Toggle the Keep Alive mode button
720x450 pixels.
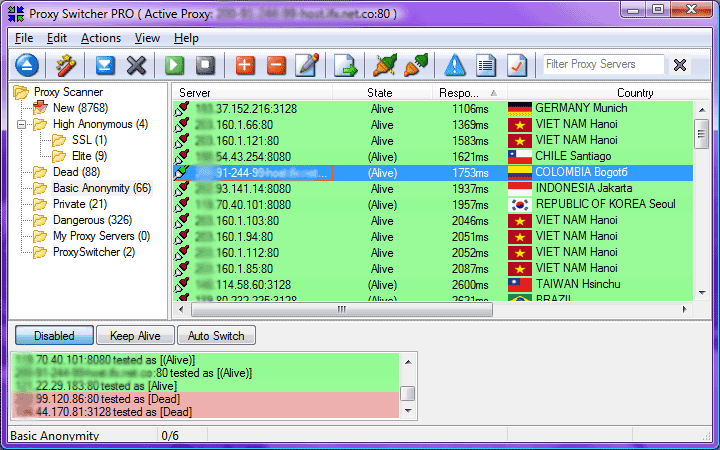tap(135, 336)
